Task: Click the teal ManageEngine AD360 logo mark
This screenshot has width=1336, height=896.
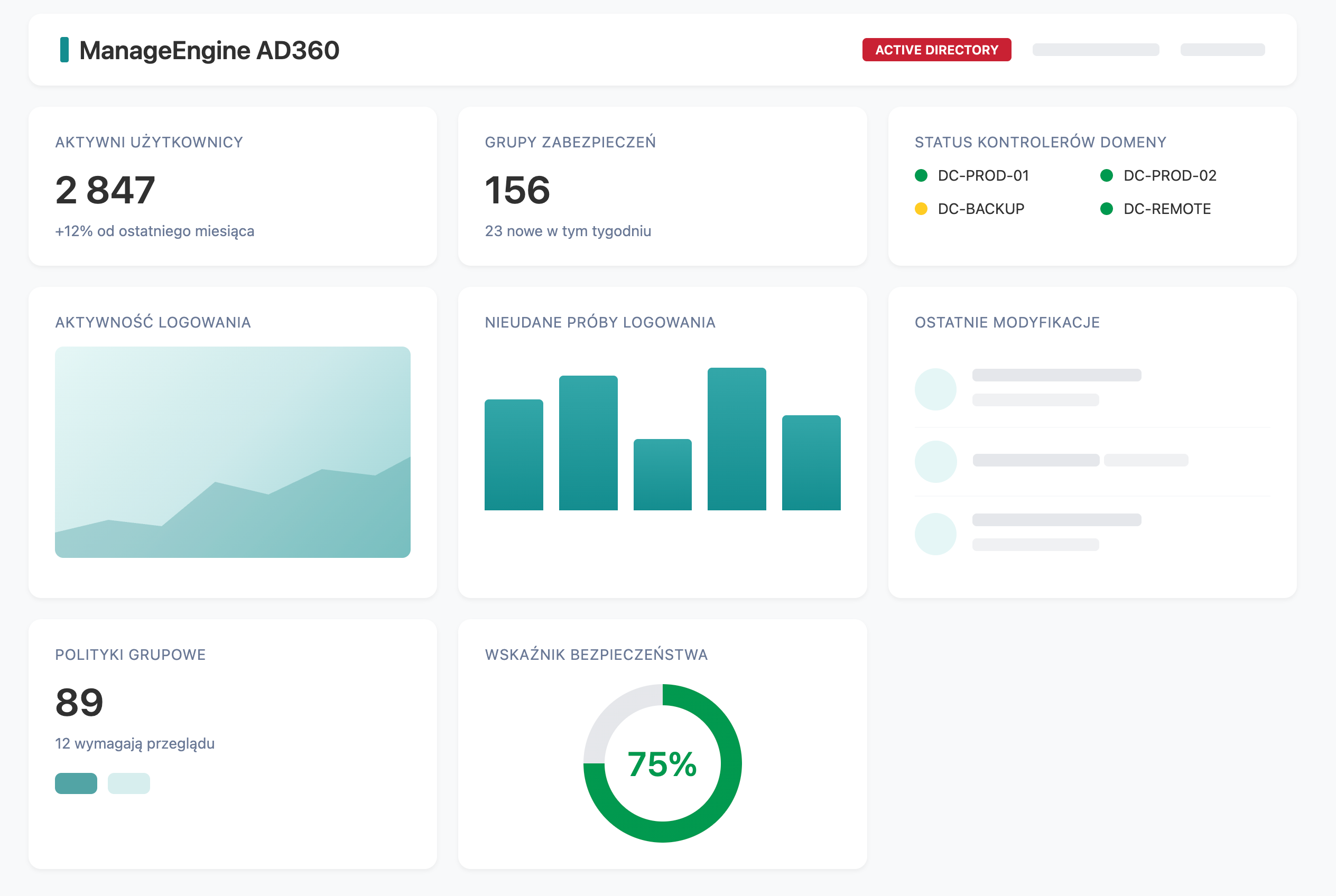Action: pos(64,50)
